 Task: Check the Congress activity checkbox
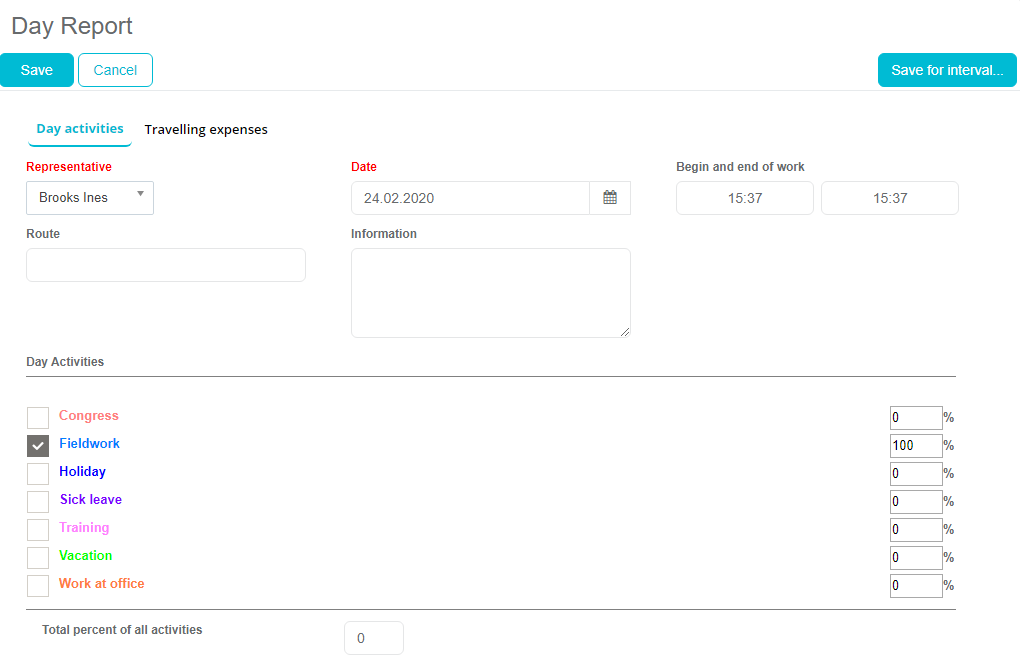pos(38,418)
